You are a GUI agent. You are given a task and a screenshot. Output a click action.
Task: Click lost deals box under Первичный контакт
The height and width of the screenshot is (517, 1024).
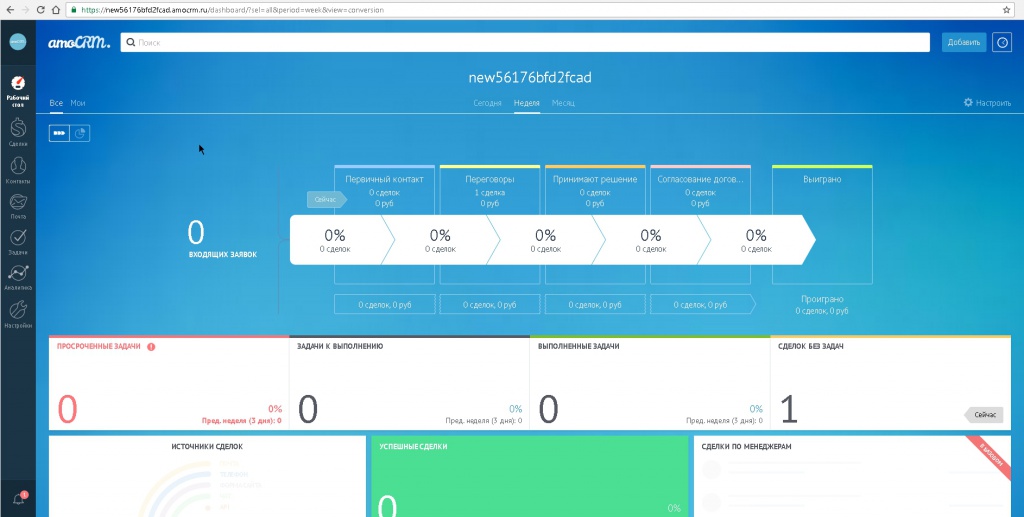(x=384, y=305)
